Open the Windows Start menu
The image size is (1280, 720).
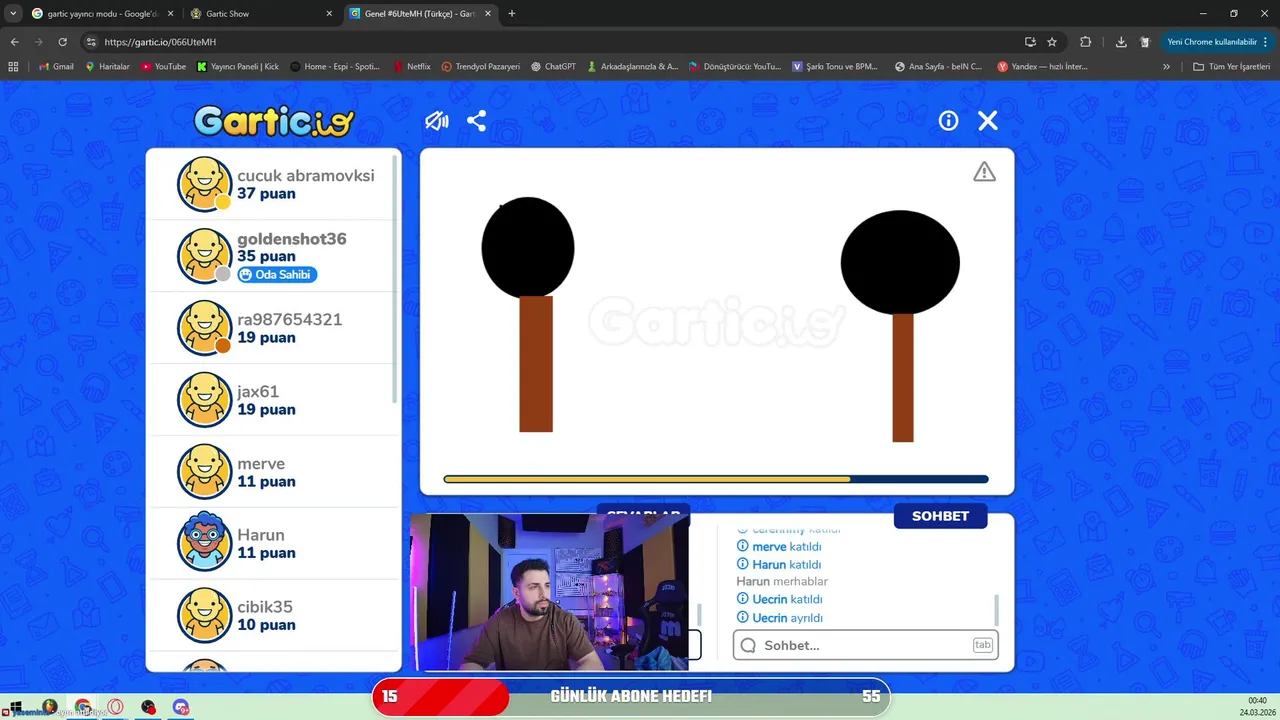point(16,707)
